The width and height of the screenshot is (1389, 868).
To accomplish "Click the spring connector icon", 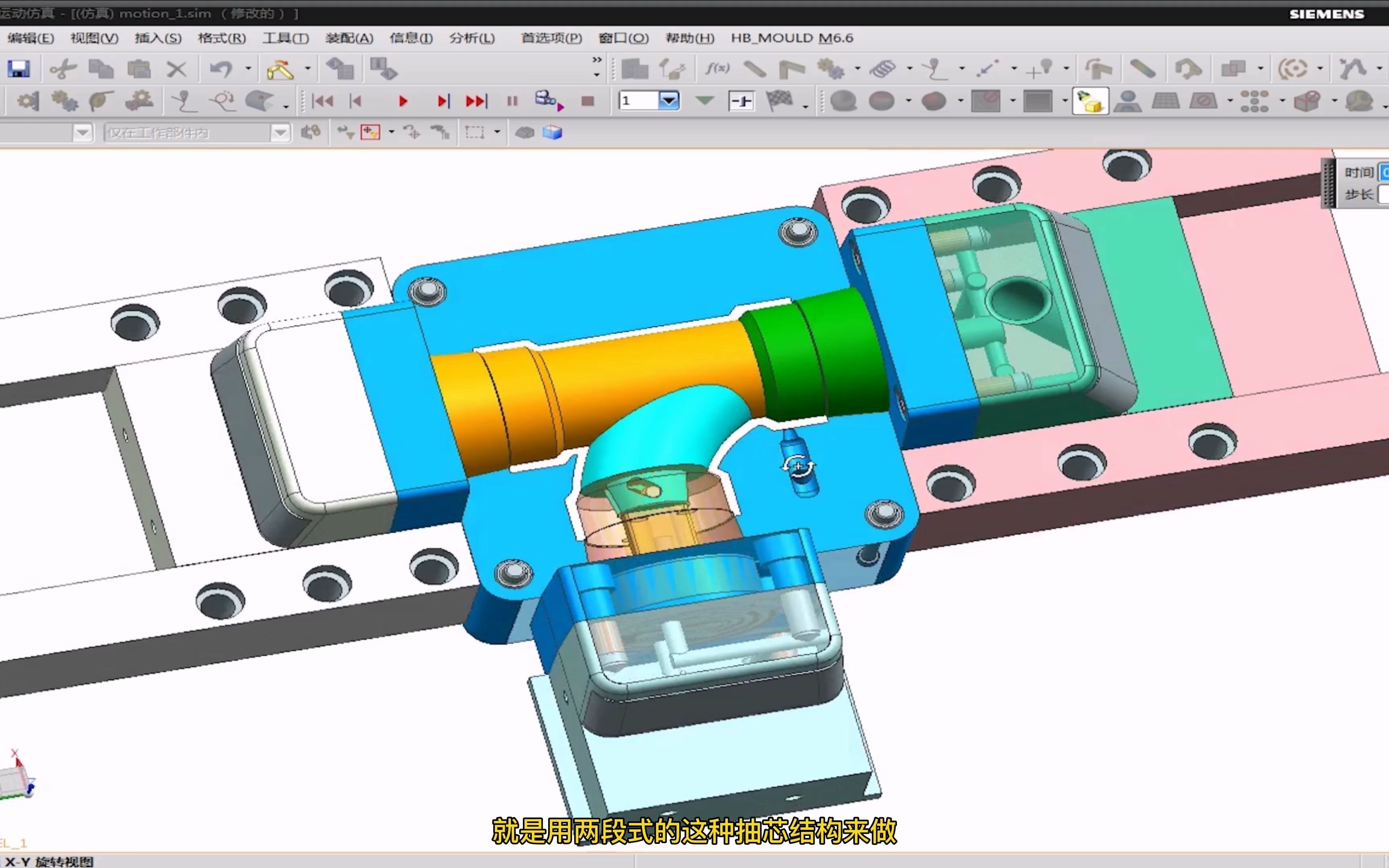I will click(x=882, y=69).
